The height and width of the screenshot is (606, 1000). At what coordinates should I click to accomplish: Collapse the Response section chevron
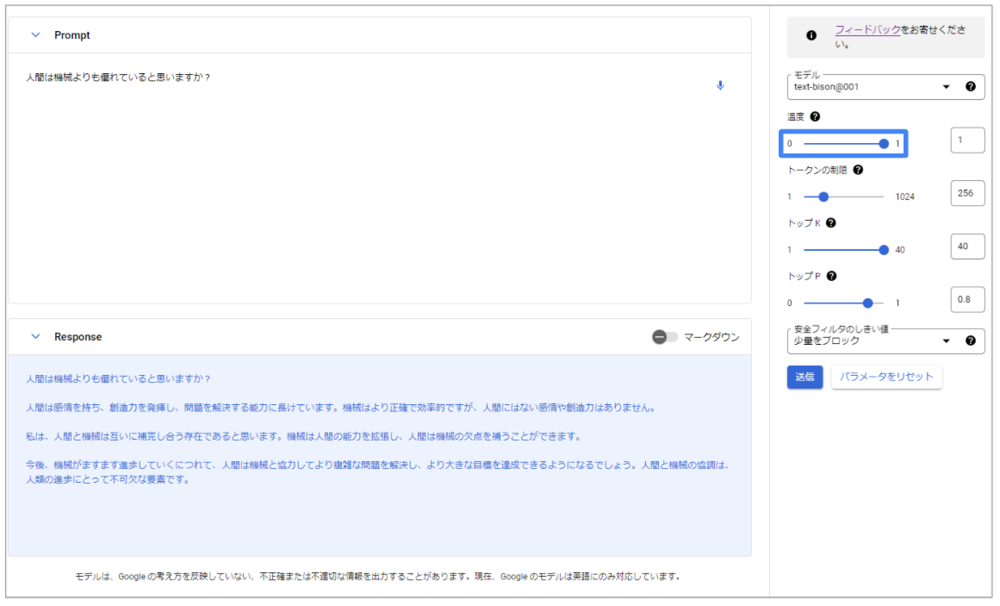click(x=36, y=337)
